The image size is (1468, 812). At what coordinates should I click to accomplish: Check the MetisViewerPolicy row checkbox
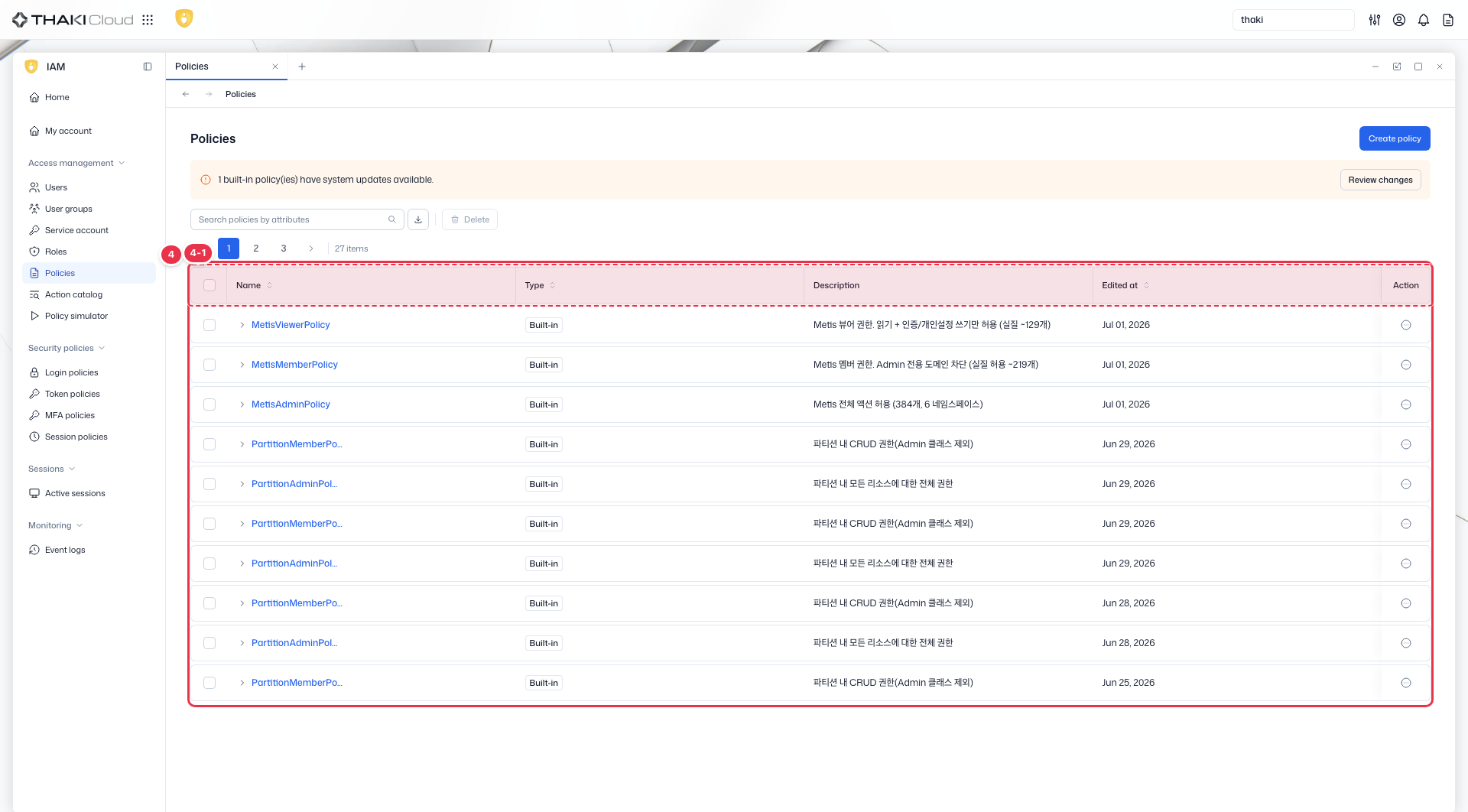tap(209, 325)
